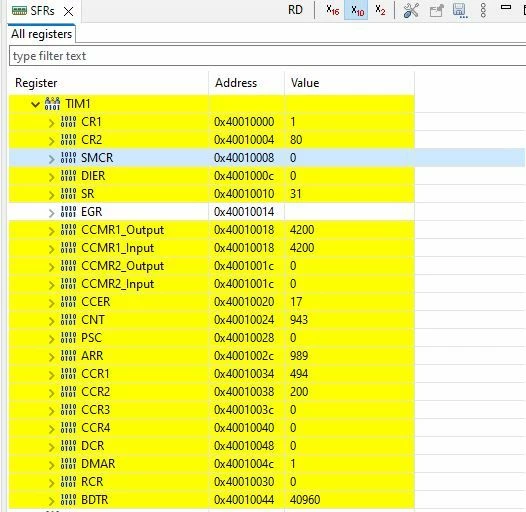Click the CCMR1_Output value 4200
526x512 pixels.
click(x=302, y=230)
